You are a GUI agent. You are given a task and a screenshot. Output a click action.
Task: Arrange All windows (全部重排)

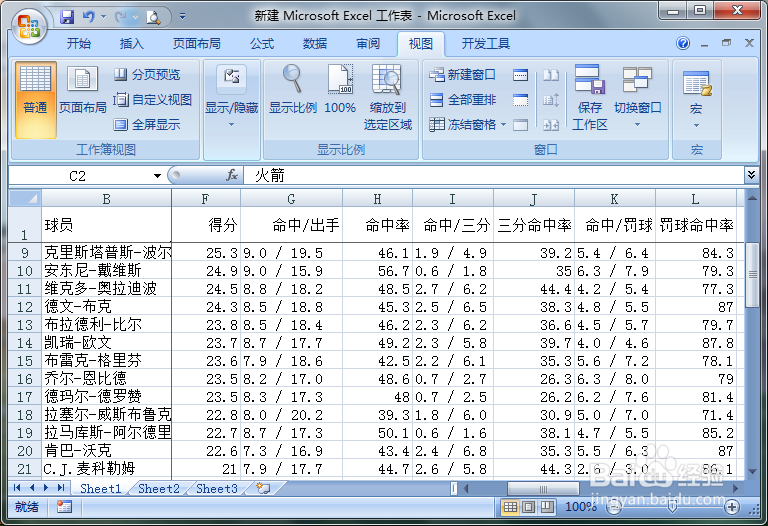click(x=462, y=99)
